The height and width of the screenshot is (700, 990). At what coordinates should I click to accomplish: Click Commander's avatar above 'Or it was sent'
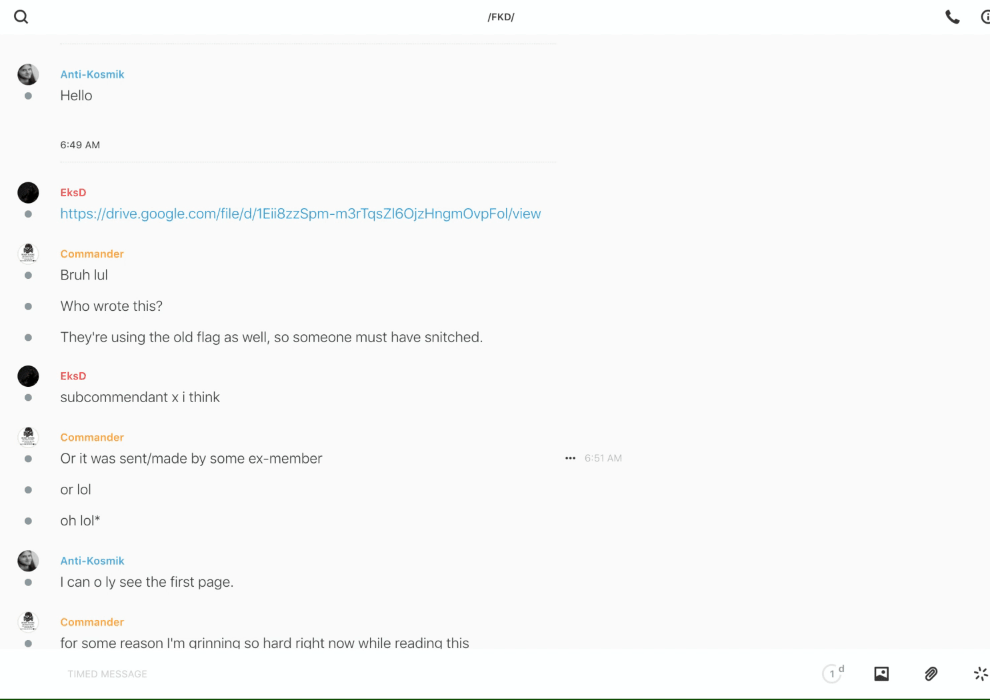pos(28,436)
